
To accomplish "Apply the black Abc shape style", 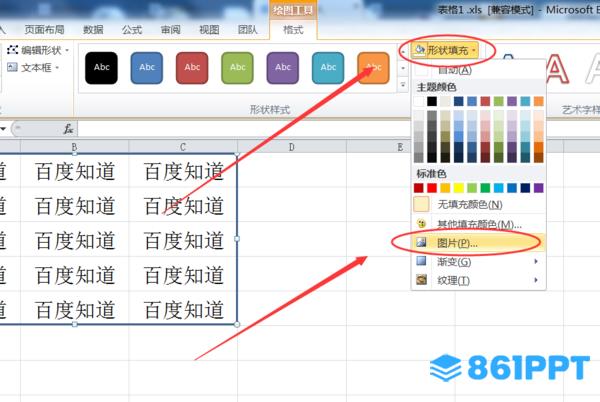I will (101, 68).
